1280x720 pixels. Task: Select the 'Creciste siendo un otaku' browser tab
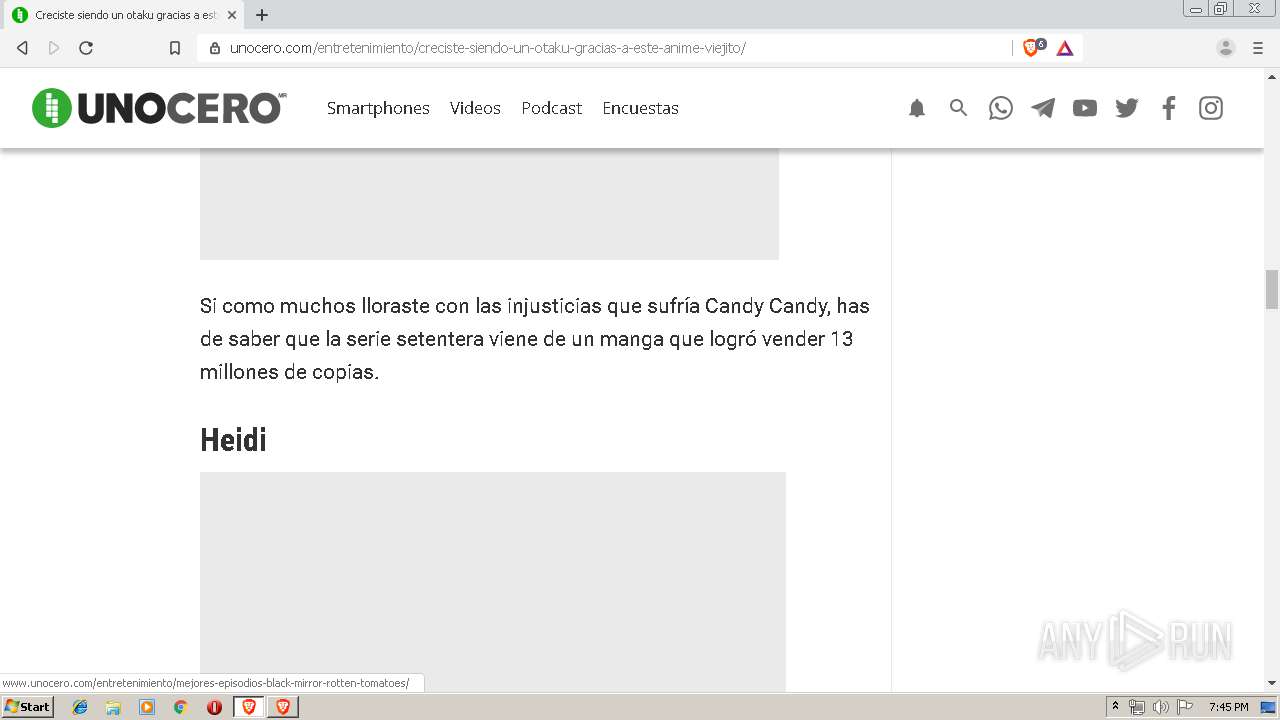click(124, 15)
